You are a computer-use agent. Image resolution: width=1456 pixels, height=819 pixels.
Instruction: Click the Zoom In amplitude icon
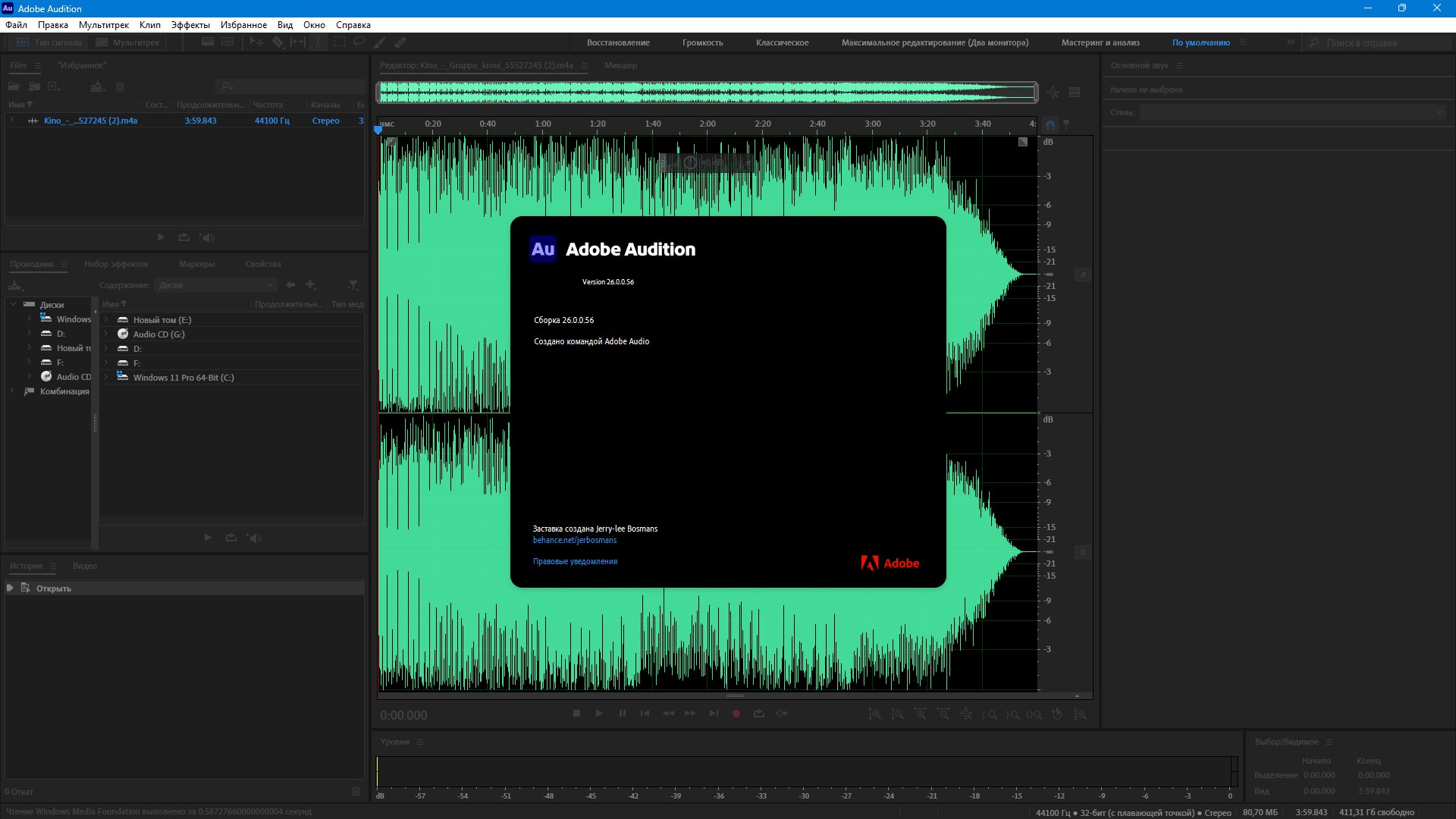[x=874, y=714]
